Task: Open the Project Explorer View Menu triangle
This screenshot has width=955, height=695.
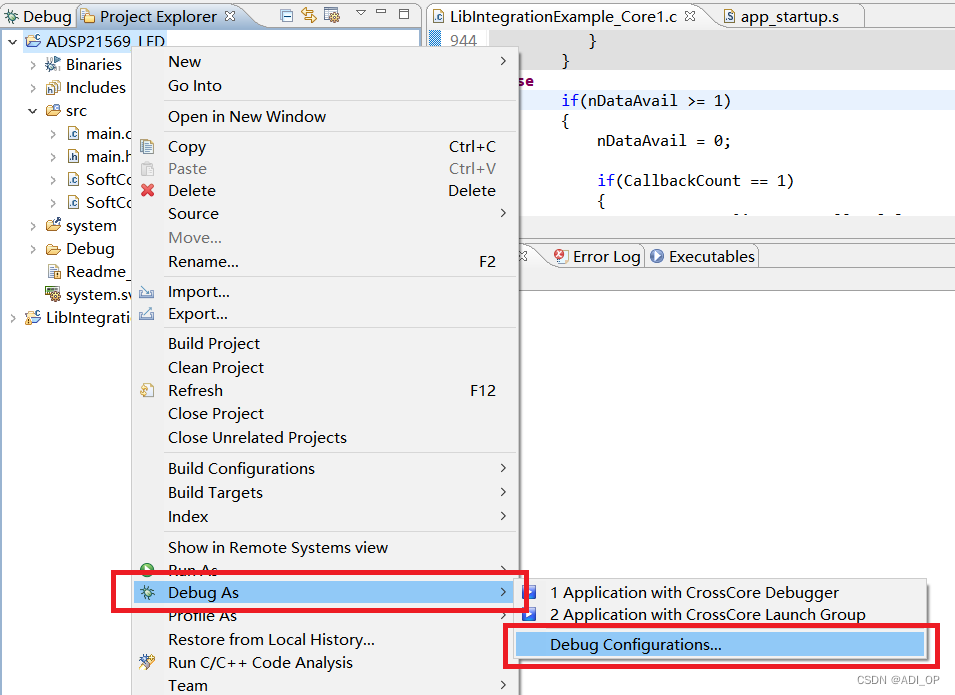Action: click(x=361, y=13)
